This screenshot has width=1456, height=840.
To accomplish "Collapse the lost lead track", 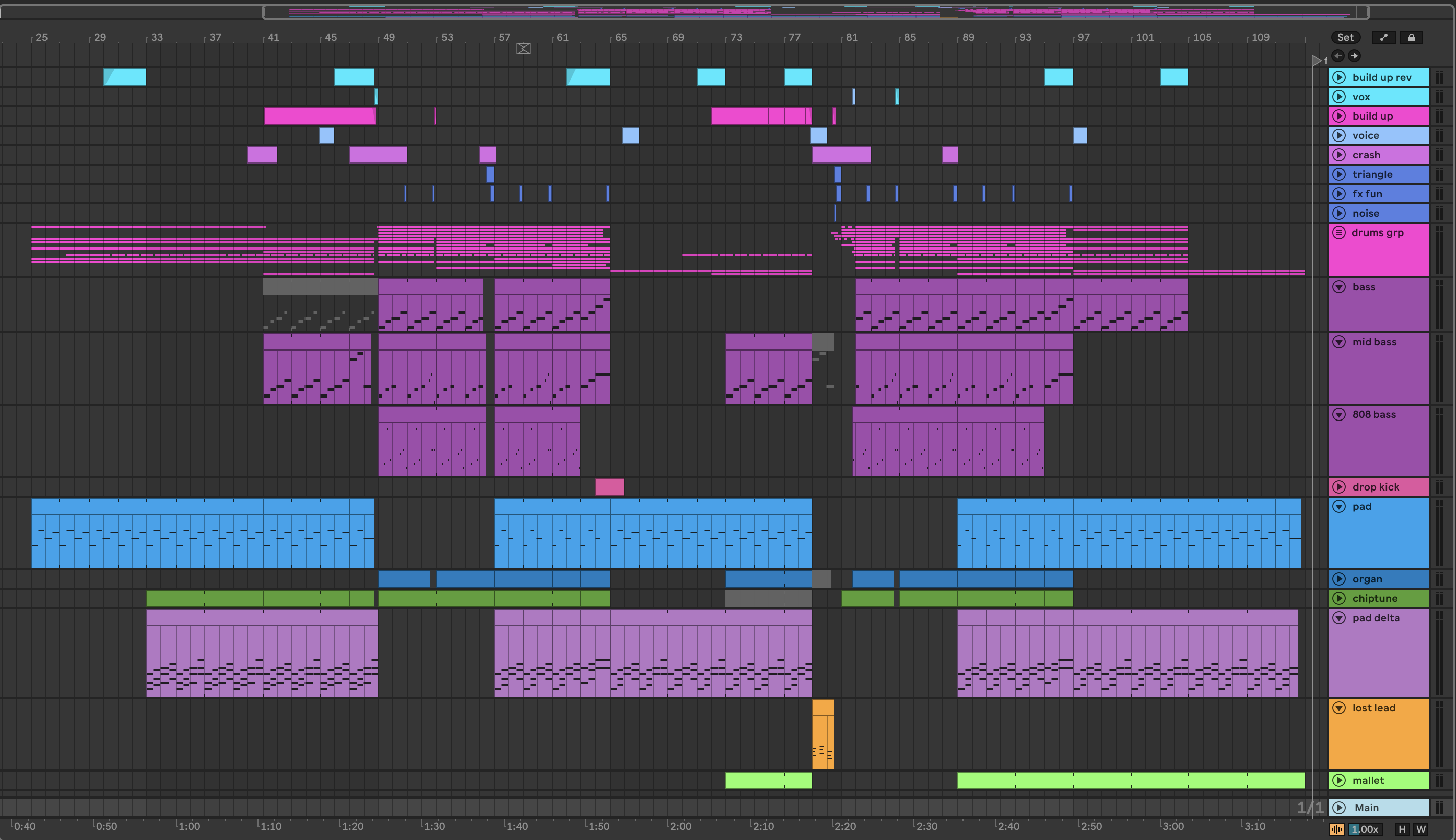I will click(1340, 708).
